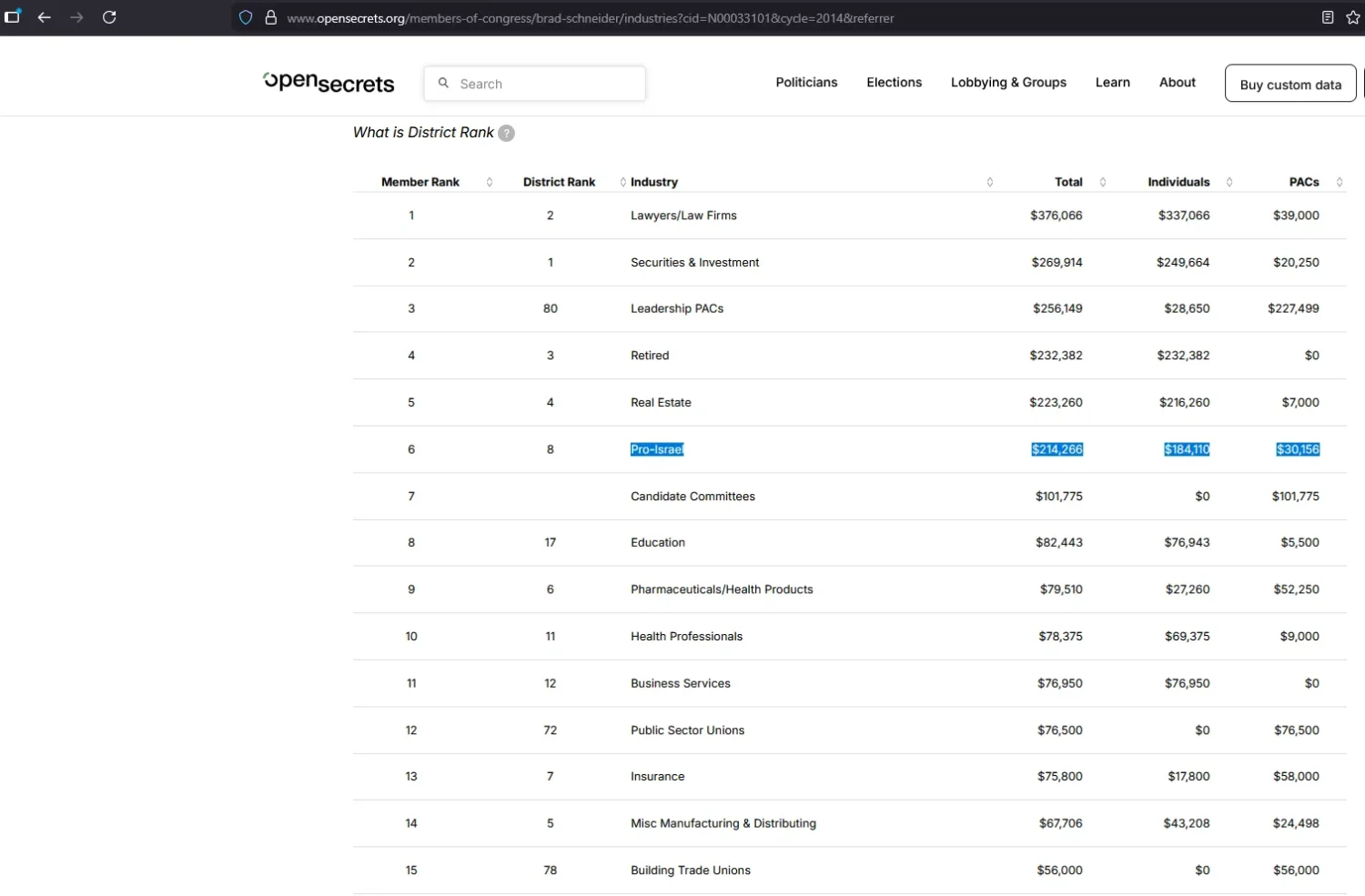
Task: Go back with the browser back arrow
Action: pos(44,17)
